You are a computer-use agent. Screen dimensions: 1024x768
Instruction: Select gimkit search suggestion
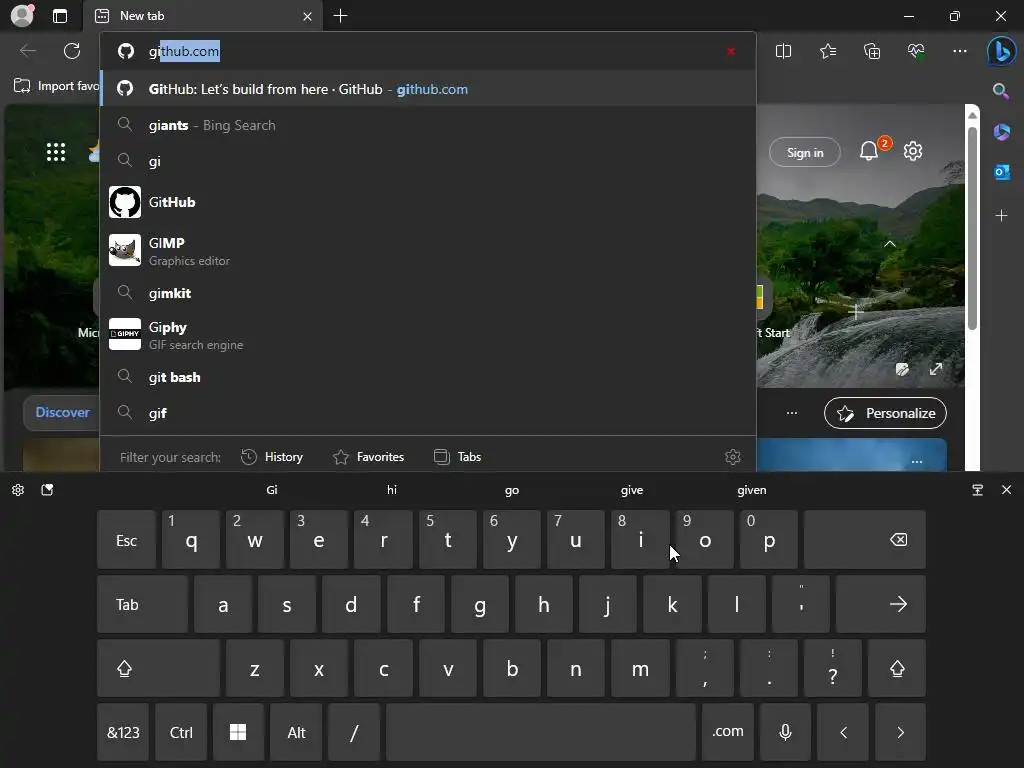(x=428, y=293)
